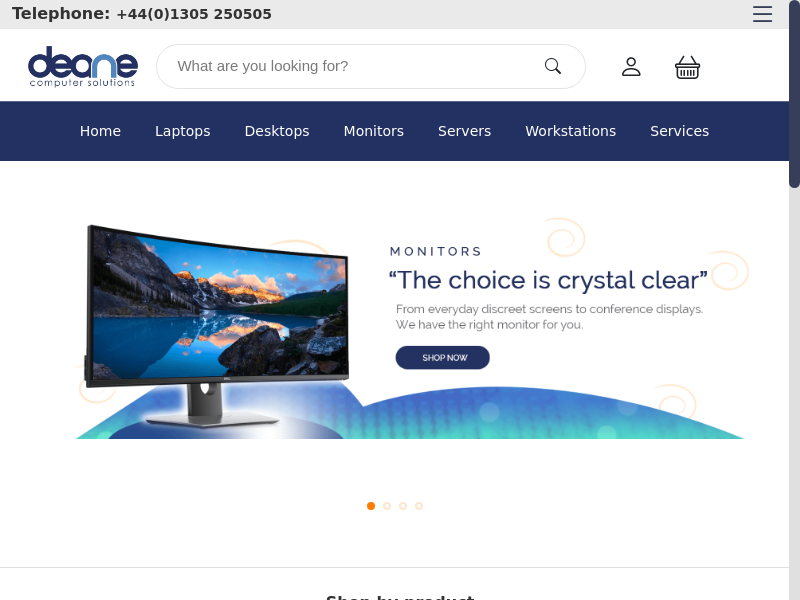Viewport: 800px width, 600px height.
Task: Click the SHOP NOW button
Action: coord(442,358)
